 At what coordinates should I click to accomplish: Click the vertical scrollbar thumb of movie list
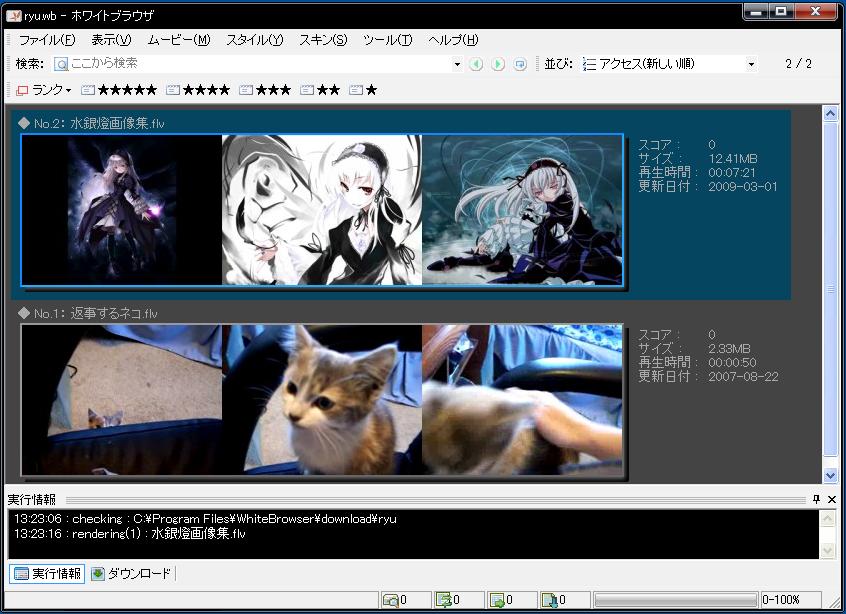click(x=830, y=289)
